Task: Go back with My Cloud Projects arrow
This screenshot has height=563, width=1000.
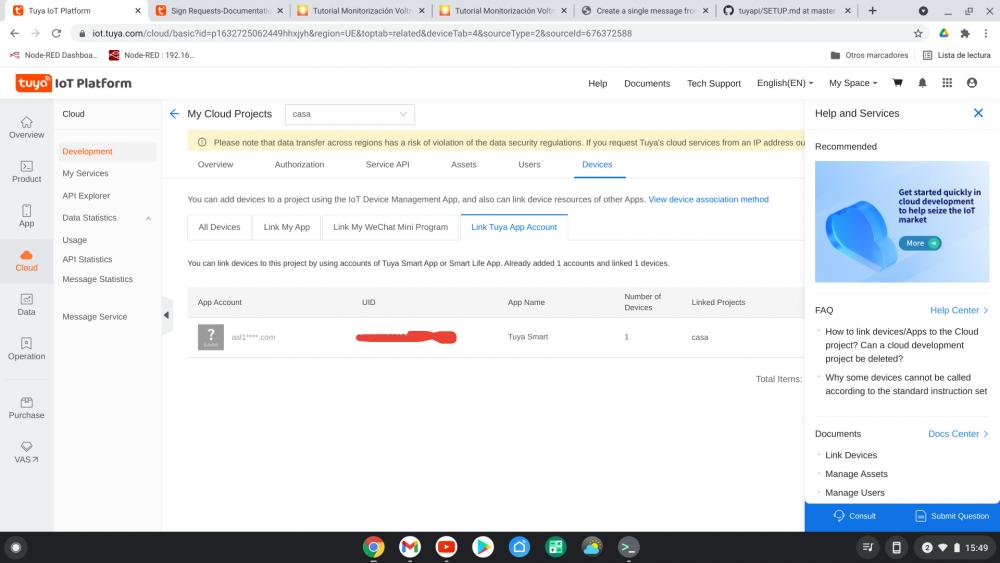Action: 174,113
